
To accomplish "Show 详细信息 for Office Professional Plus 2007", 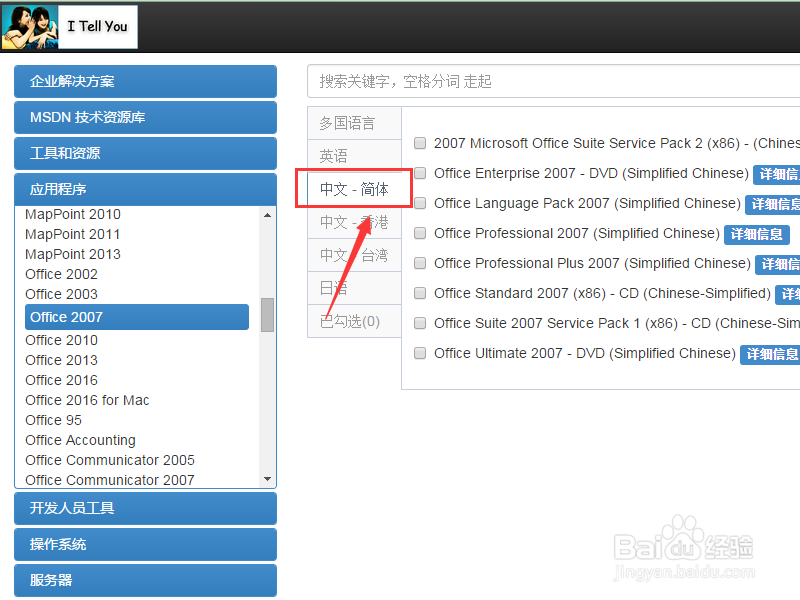I will pos(778,264).
